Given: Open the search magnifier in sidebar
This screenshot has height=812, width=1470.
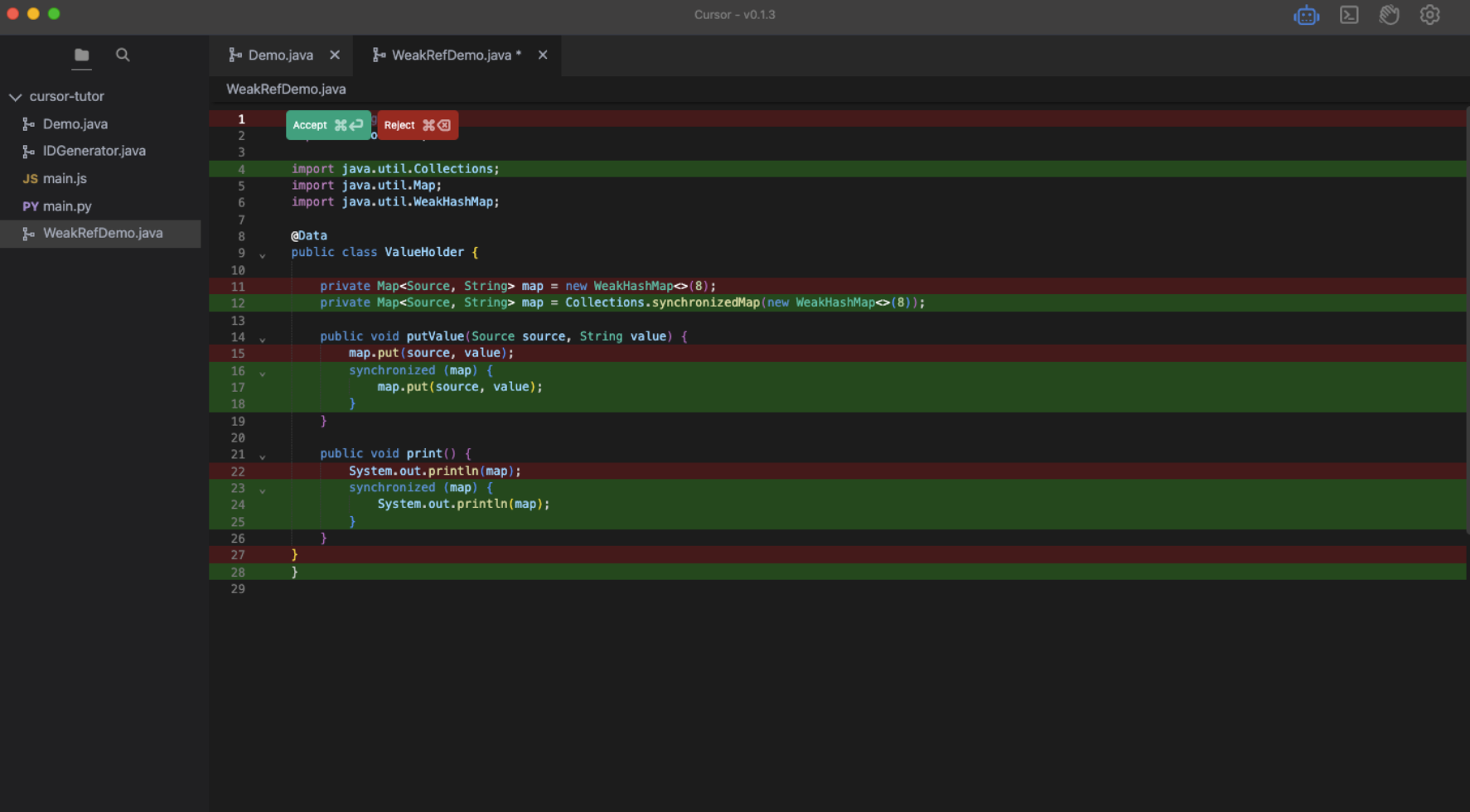Looking at the screenshot, I should [x=123, y=55].
